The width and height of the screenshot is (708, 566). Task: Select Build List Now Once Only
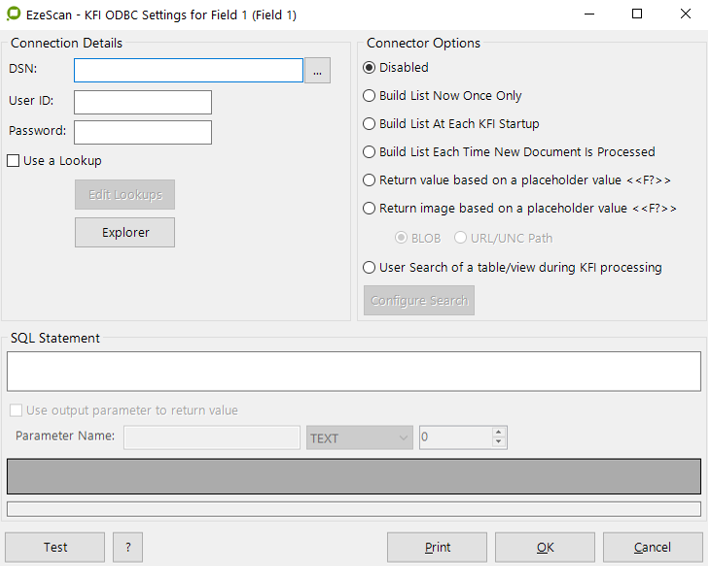click(370, 96)
